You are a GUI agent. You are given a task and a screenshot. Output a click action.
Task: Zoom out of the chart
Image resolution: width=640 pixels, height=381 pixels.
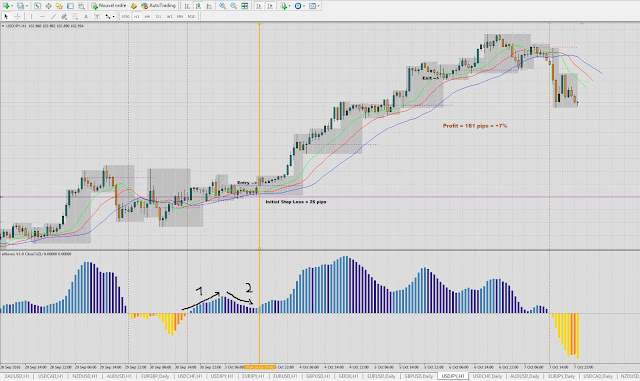pyautogui.click(x=233, y=6)
